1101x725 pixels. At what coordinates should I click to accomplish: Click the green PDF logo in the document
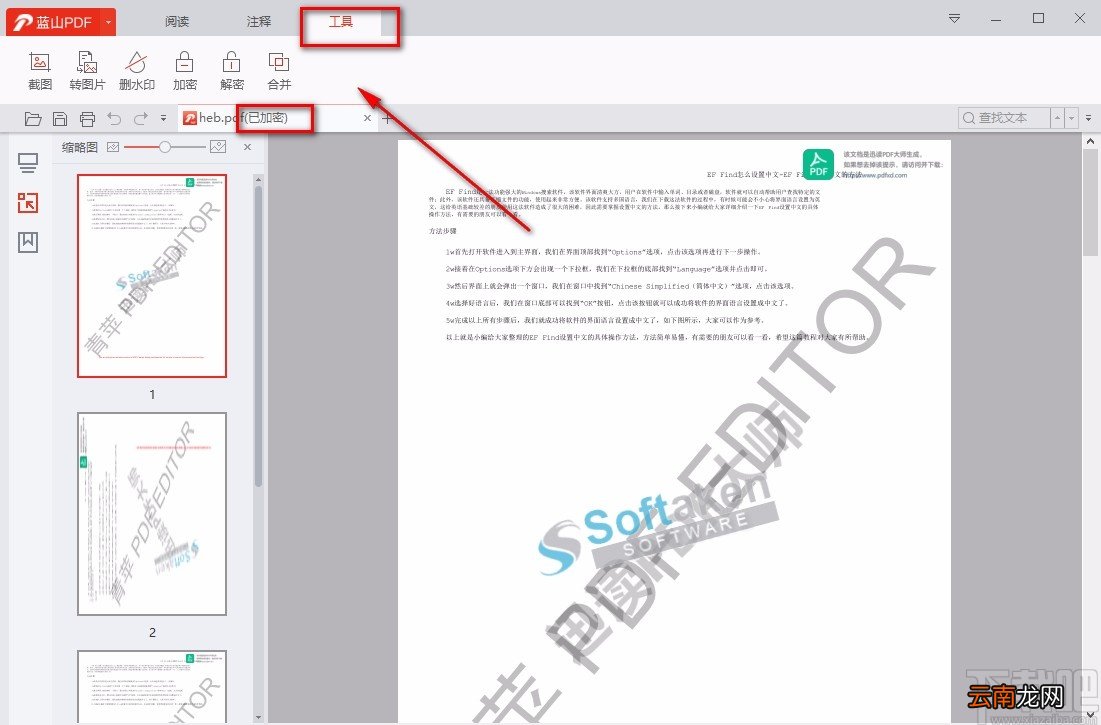819,164
